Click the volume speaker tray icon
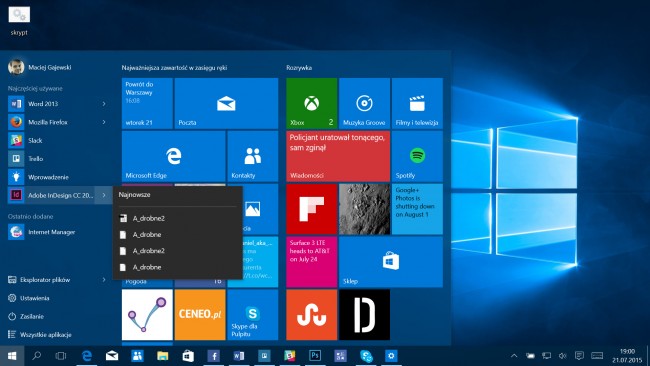 [563, 356]
